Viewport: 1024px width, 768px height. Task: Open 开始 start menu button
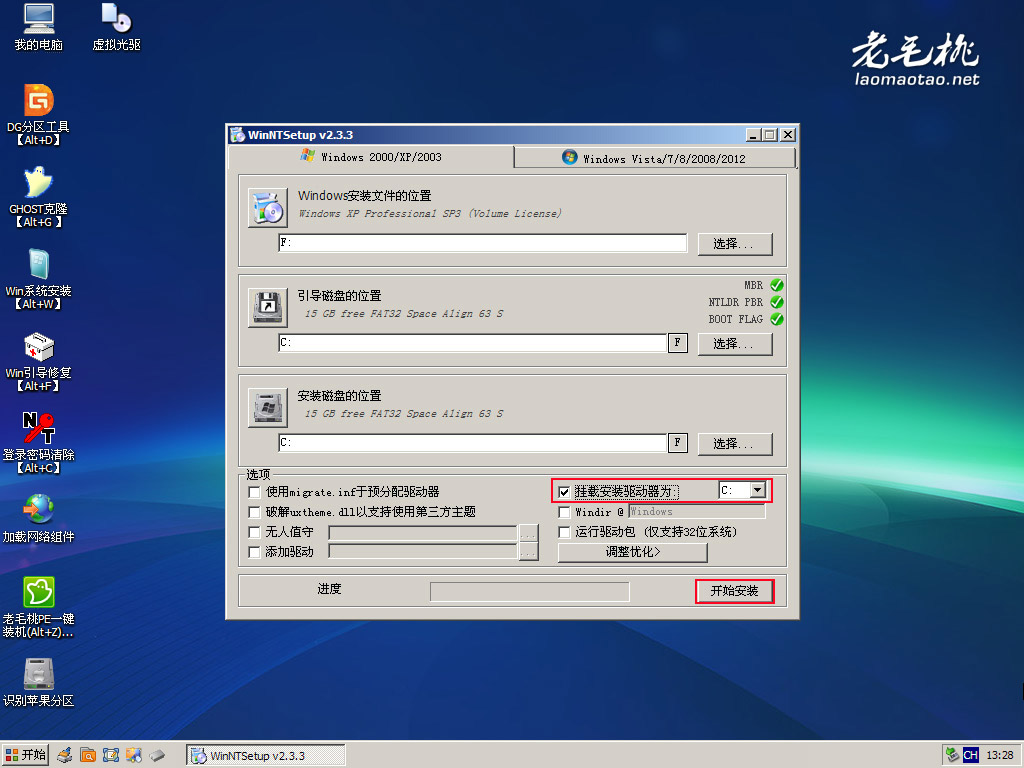tap(25, 756)
